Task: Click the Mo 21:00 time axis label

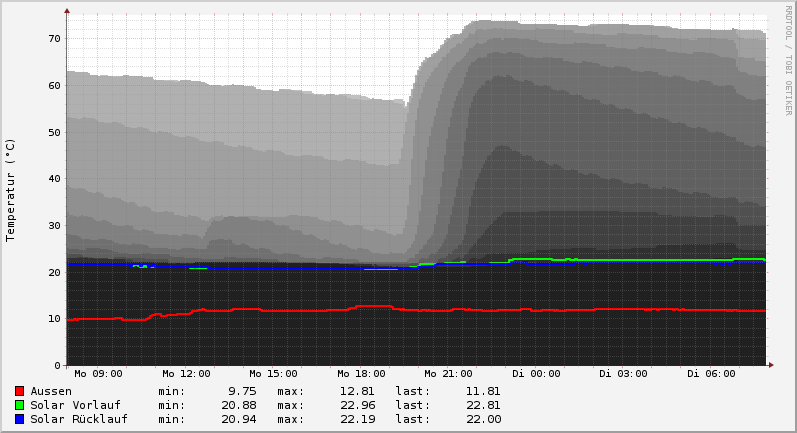Action: pos(448,374)
